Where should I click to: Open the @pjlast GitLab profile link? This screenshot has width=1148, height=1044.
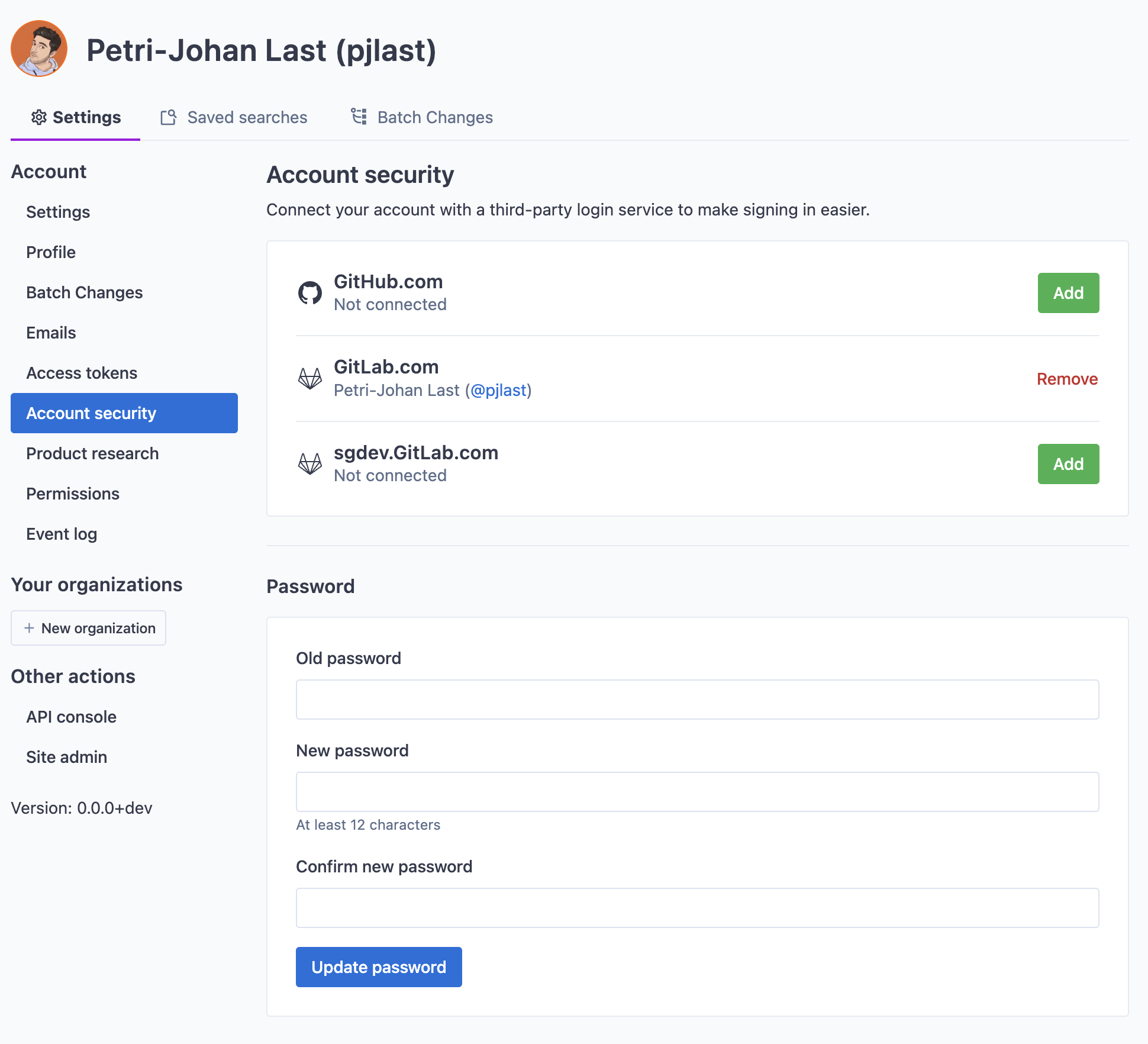tap(498, 391)
